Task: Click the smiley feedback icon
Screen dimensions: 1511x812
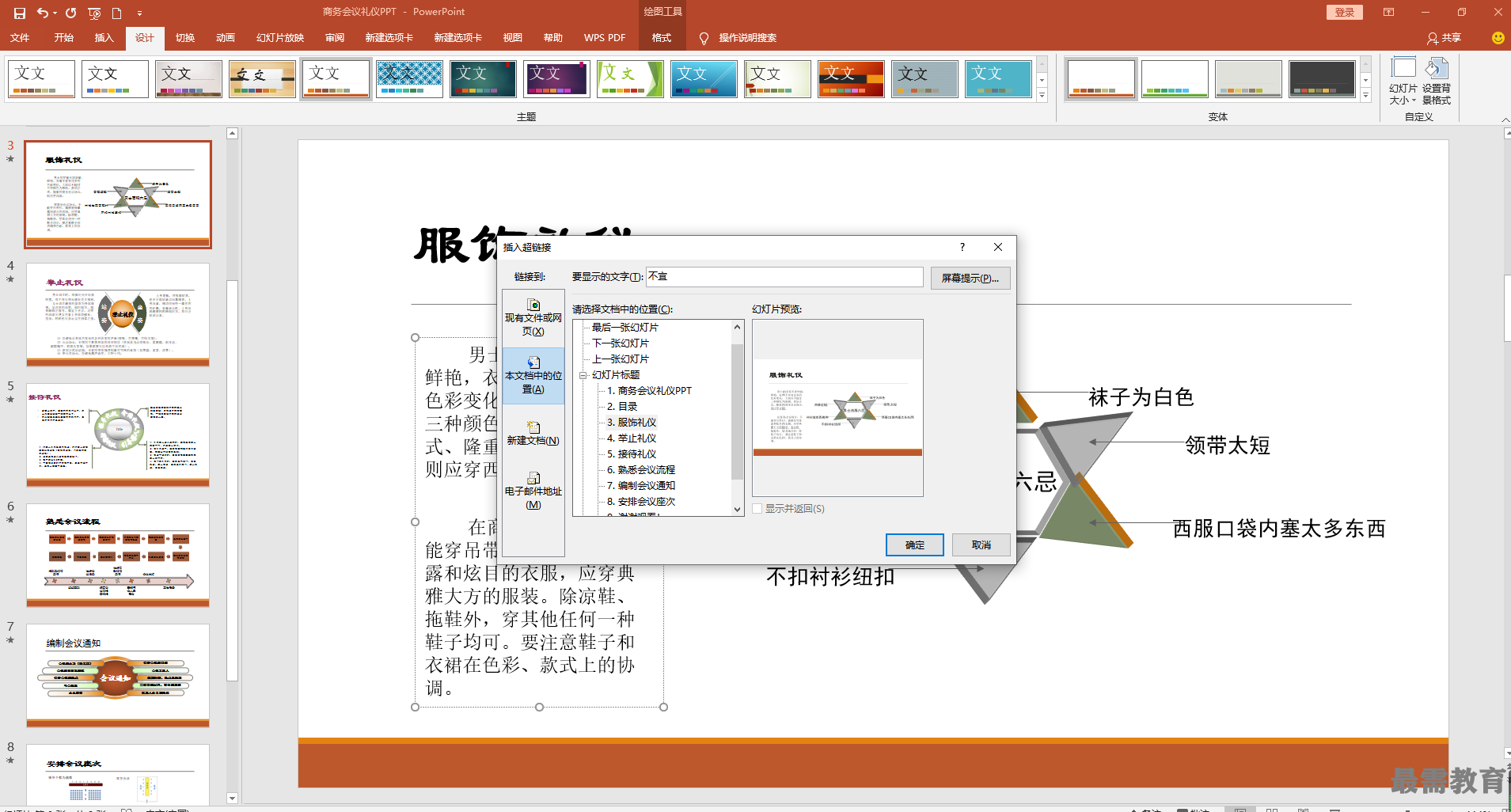Action: pyautogui.click(x=1498, y=38)
